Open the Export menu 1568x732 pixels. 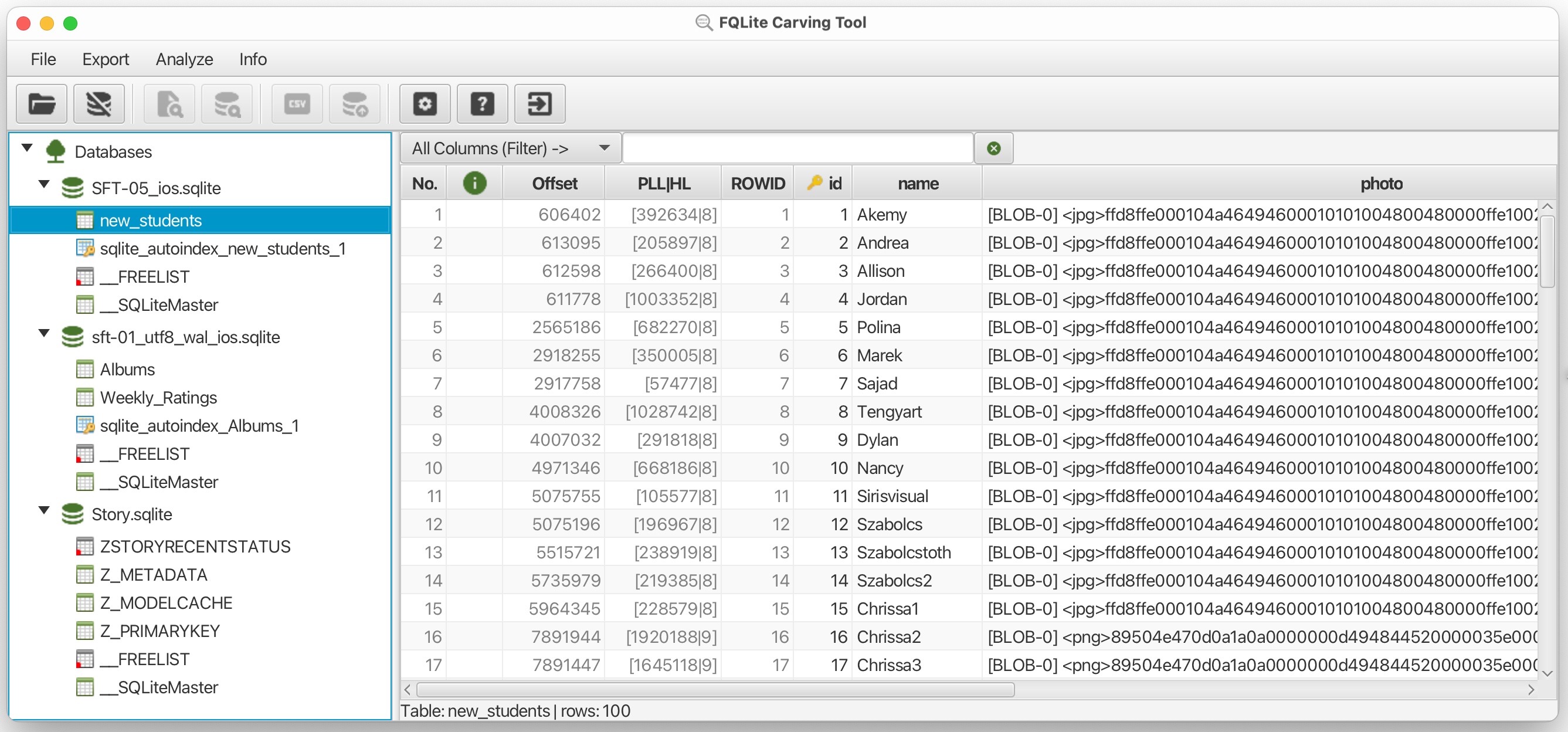[106, 59]
